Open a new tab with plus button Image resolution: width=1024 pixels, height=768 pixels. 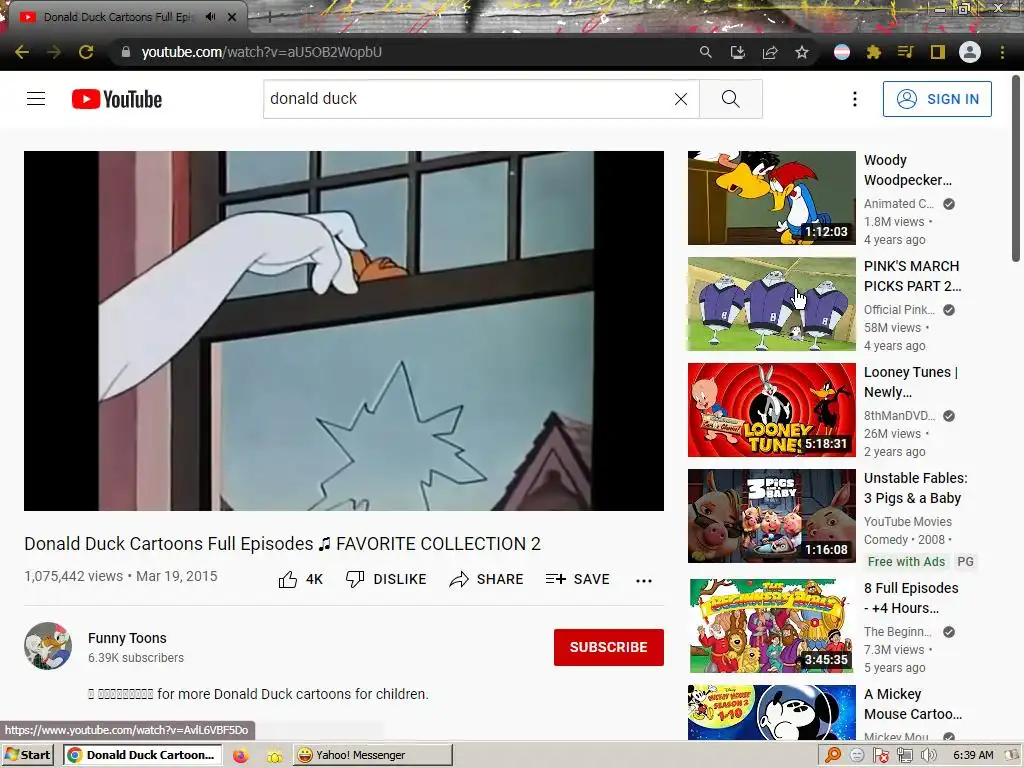pos(269,17)
